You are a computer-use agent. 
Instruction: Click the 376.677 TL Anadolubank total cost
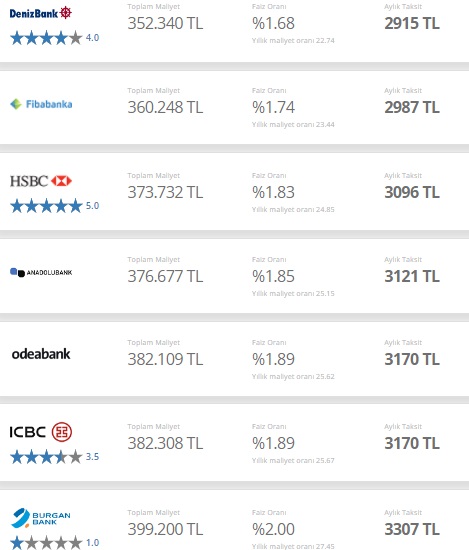[x=165, y=276]
